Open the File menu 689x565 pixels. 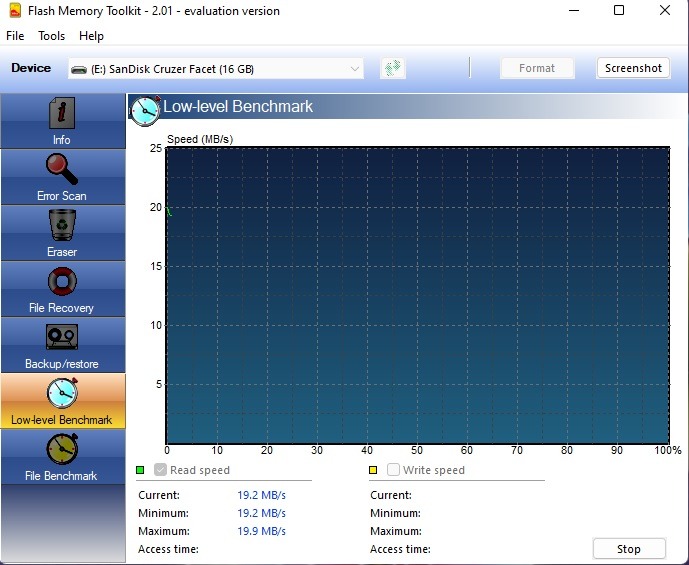tap(15, 36)
